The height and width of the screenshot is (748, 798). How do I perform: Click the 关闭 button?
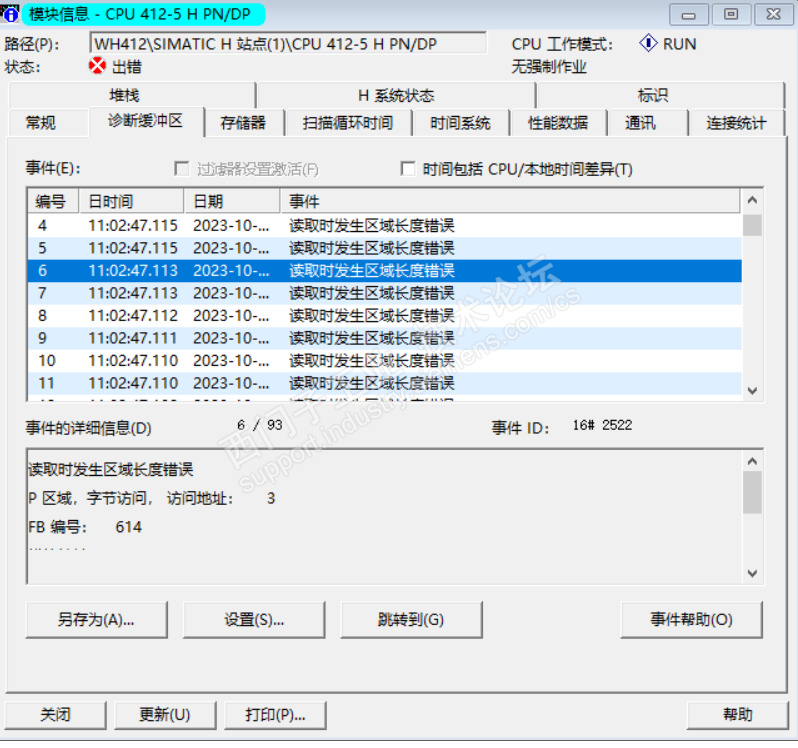coord(55,715)
